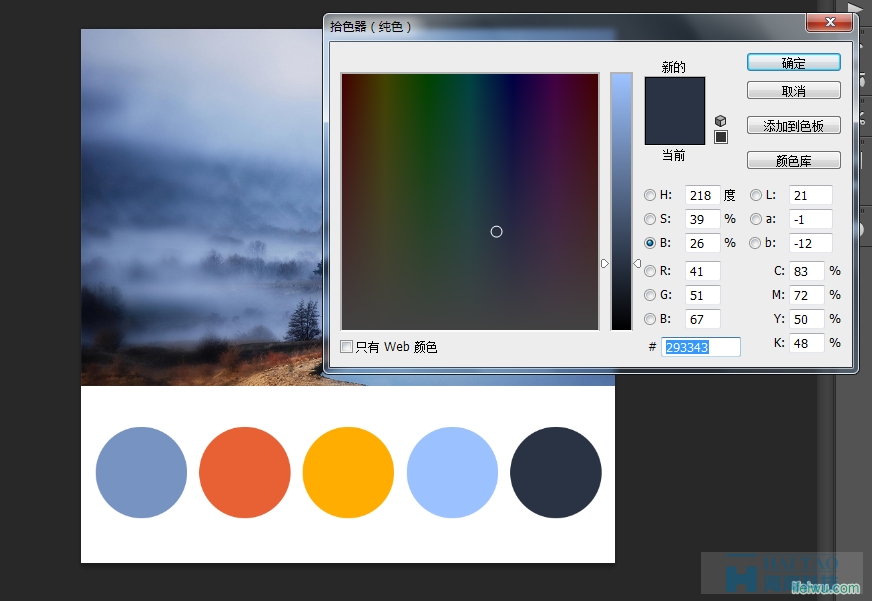Screen dimensions: 872x601
Task: Click the vertical brightness slider strip
Action: point(621,201)
